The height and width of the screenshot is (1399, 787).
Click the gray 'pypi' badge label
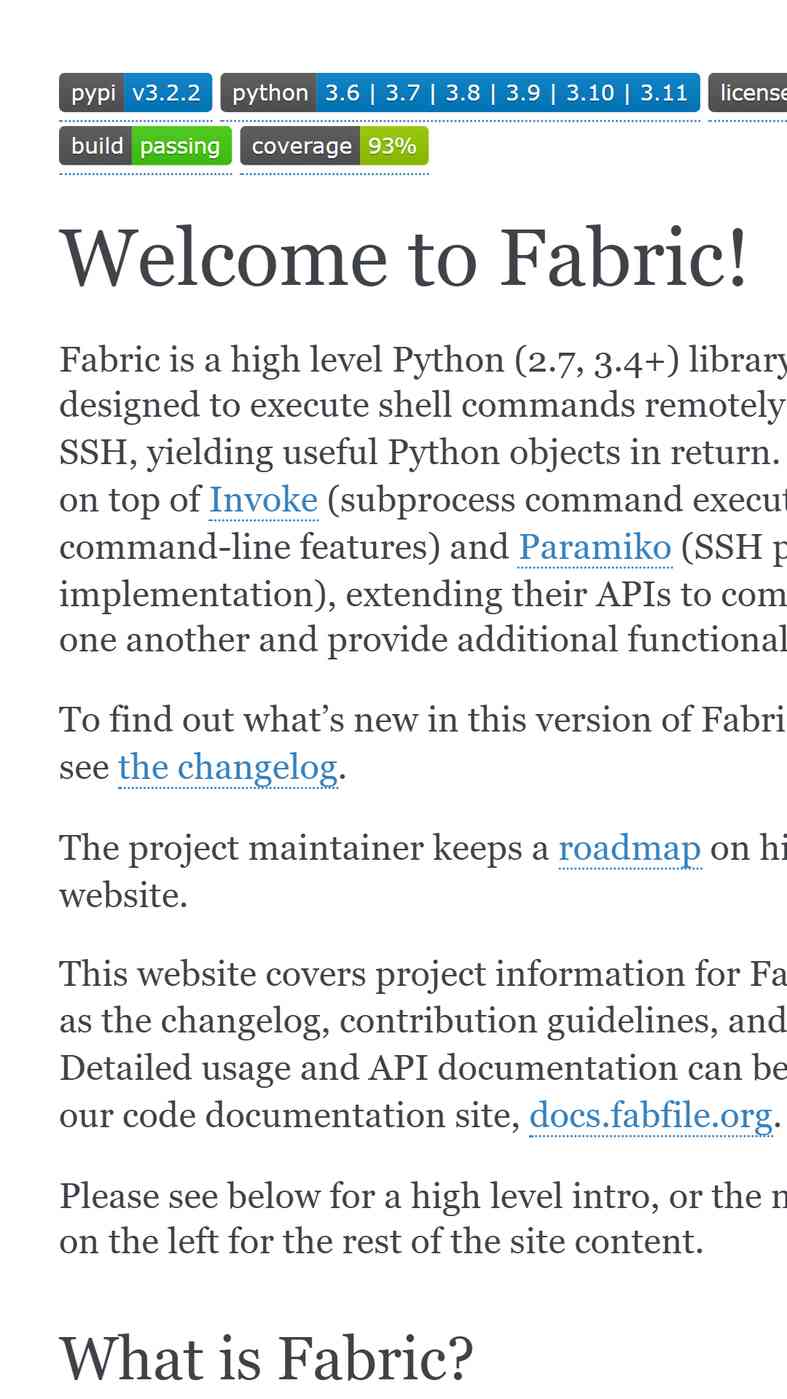coord(92,93)
